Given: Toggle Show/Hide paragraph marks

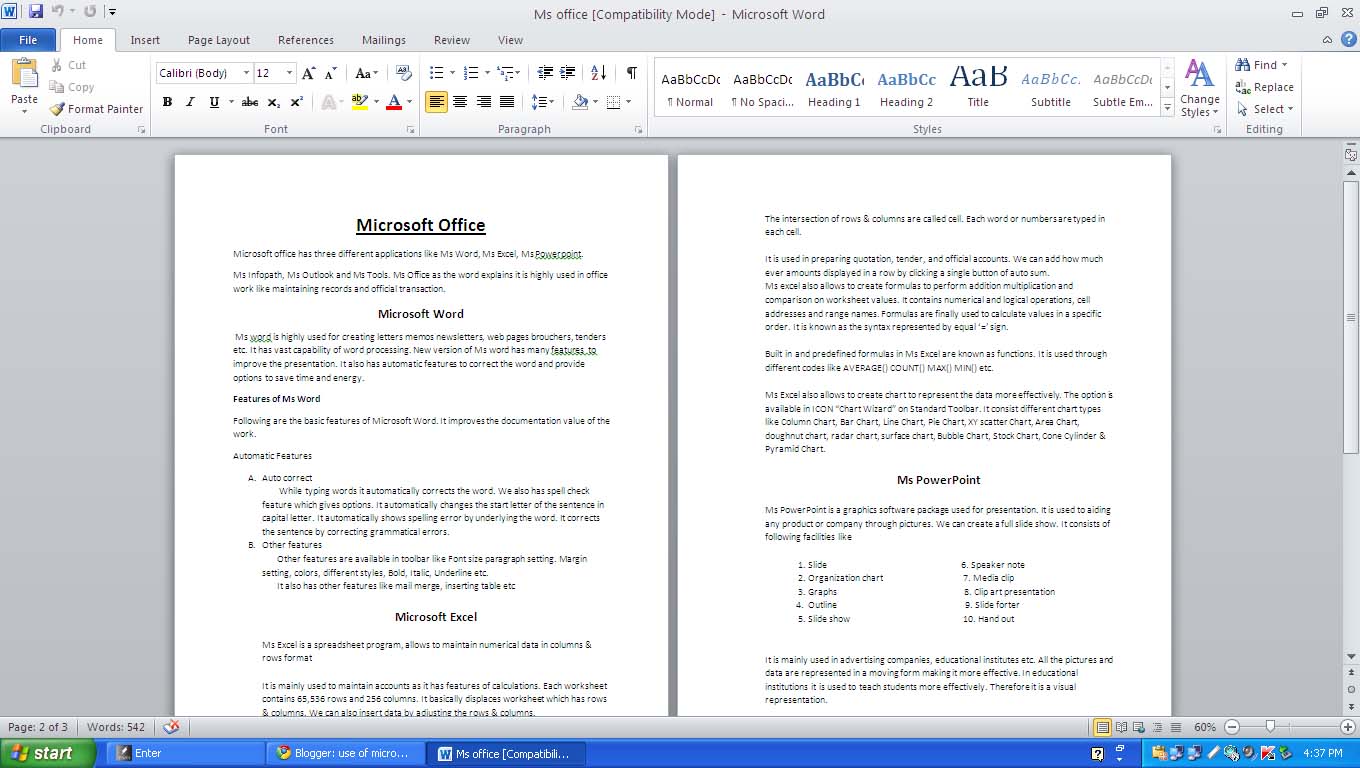Looking at the screenshot, I should [631, 73].
